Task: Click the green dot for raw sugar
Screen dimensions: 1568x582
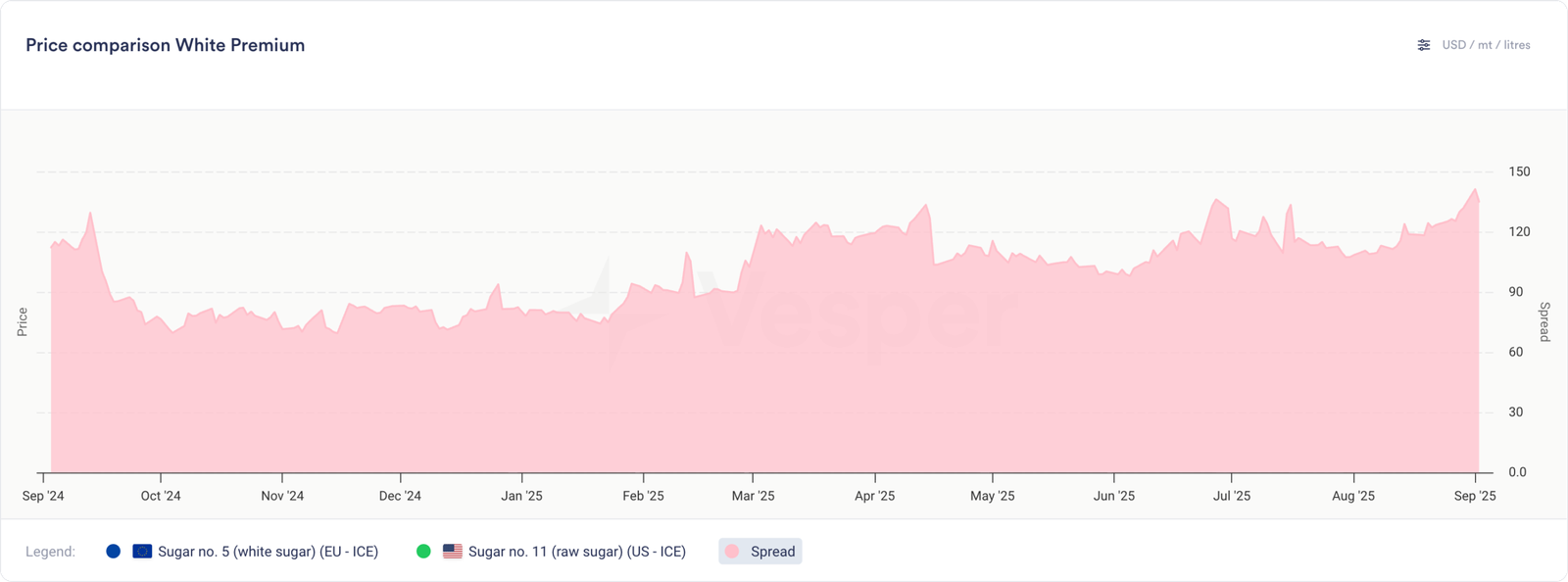Action: (423, 552)
